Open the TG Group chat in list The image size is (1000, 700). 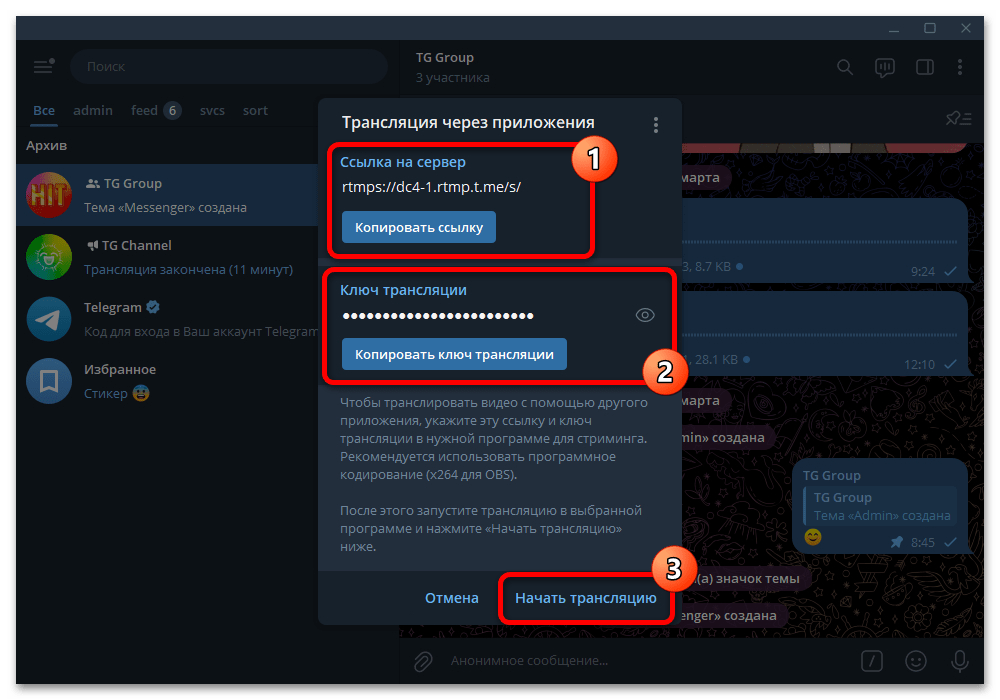click(x=167, y=195)
